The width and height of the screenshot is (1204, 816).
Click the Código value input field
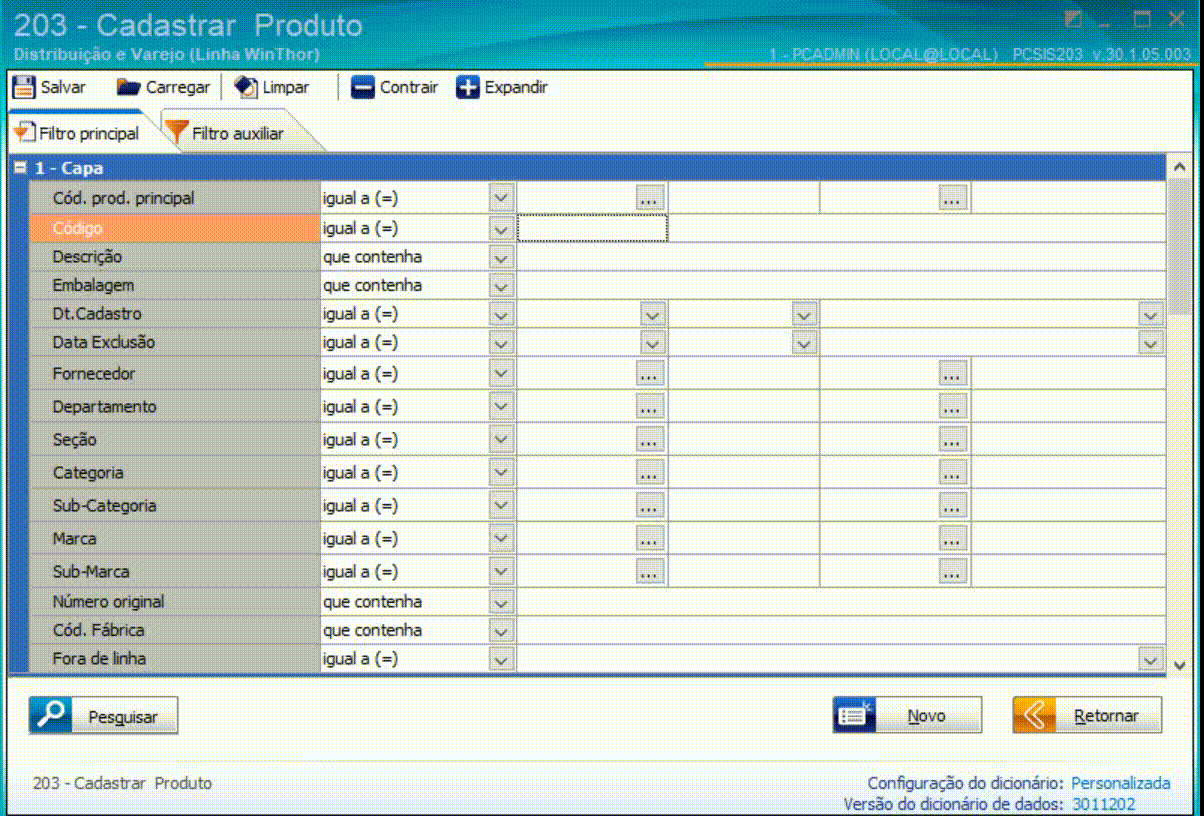point(592,229)
